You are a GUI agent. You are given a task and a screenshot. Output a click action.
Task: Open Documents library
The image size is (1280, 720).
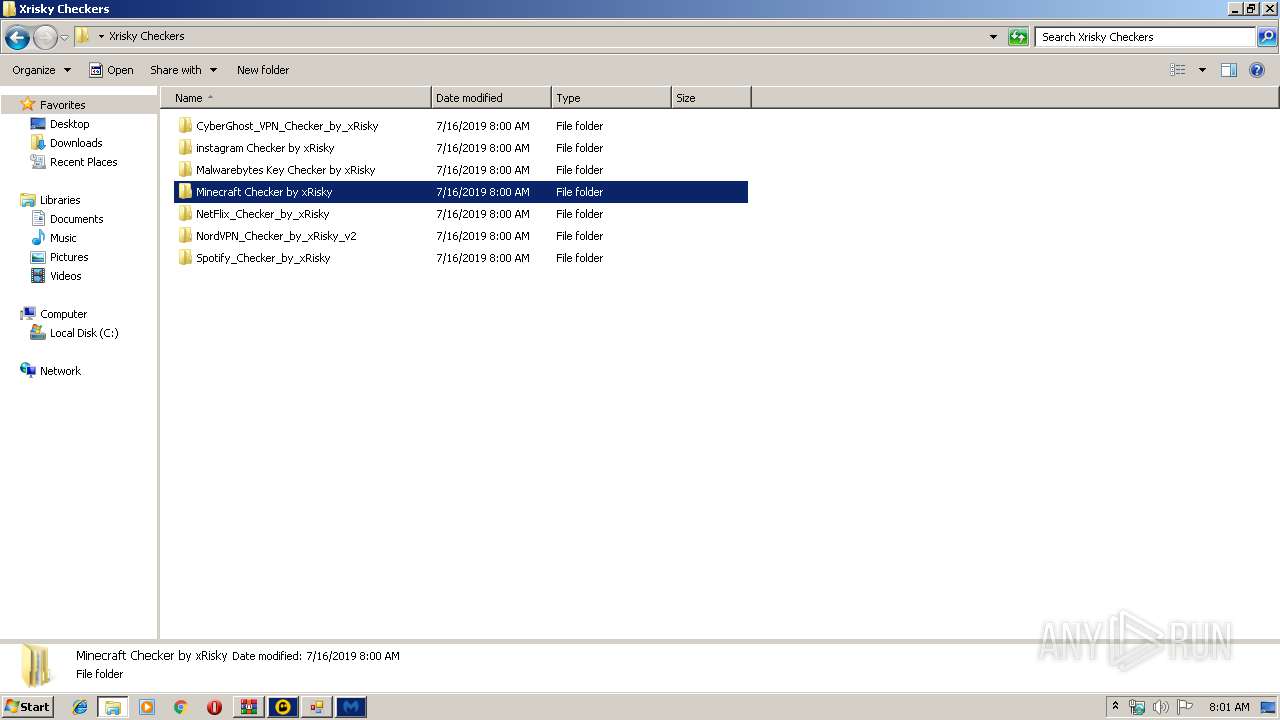tap(76, 219)
